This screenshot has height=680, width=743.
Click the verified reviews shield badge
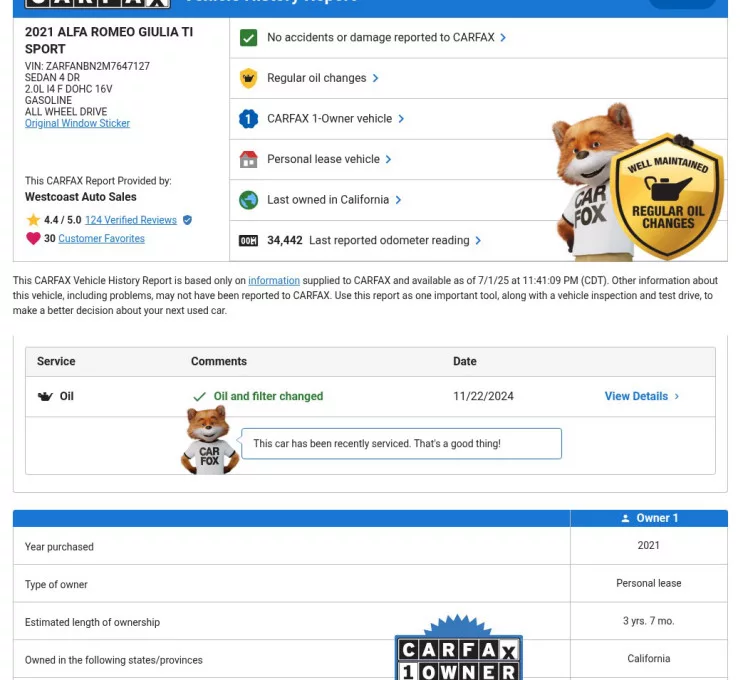click(x=187, y=220)
